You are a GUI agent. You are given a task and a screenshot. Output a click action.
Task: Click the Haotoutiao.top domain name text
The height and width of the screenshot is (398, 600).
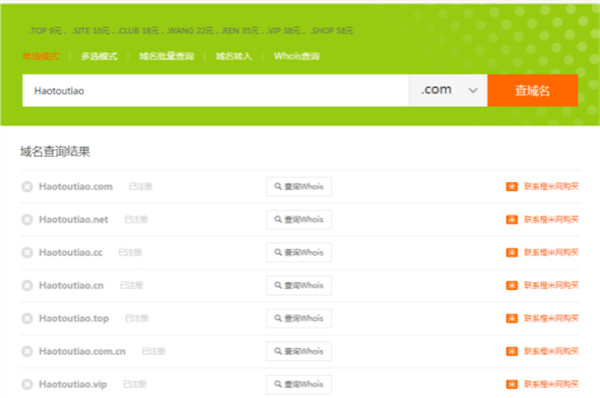click(x=74, y=318)
